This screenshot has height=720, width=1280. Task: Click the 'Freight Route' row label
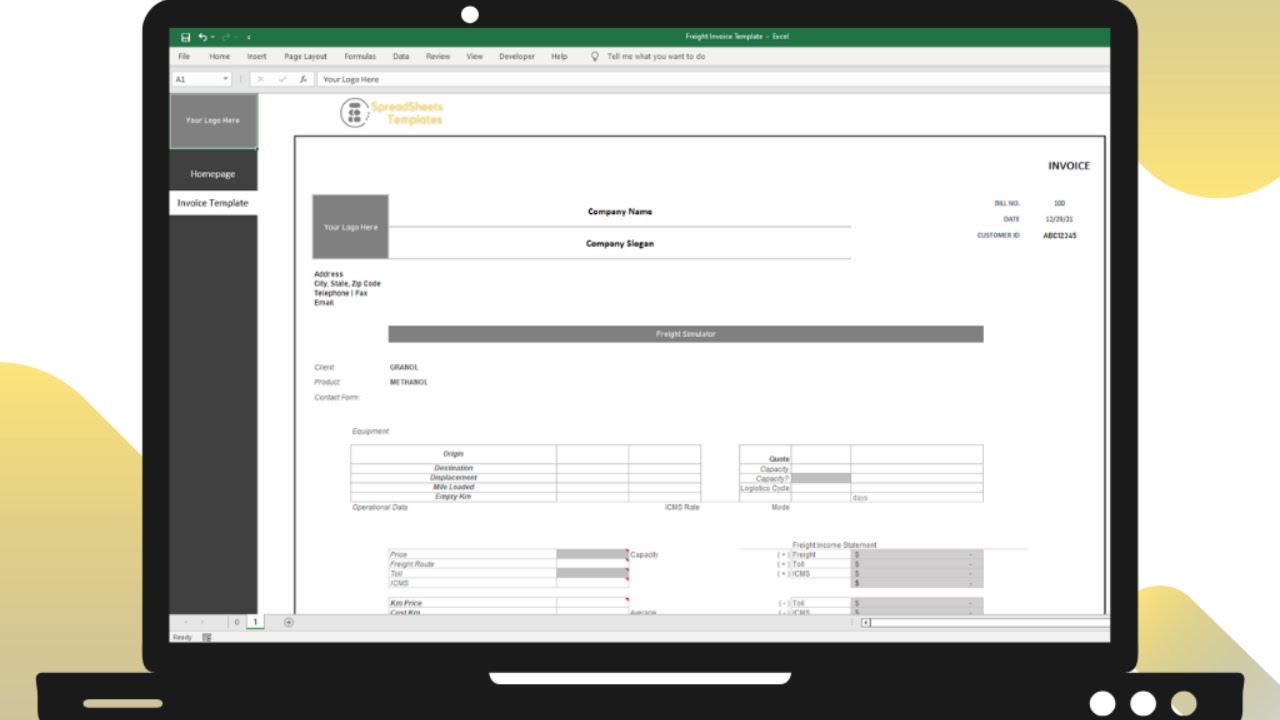412,564
